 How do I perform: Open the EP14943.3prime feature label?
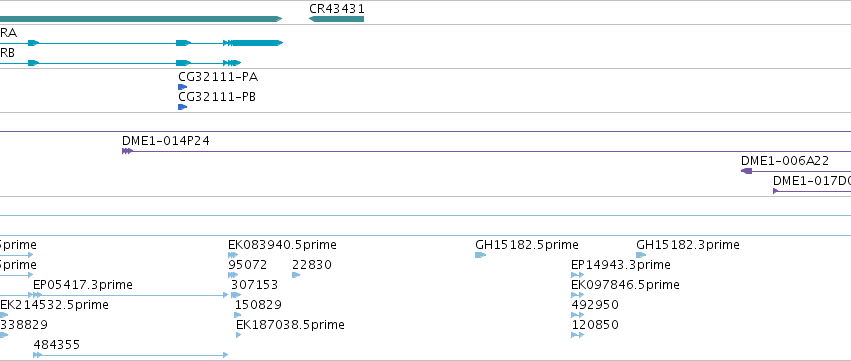click(620, 265)
